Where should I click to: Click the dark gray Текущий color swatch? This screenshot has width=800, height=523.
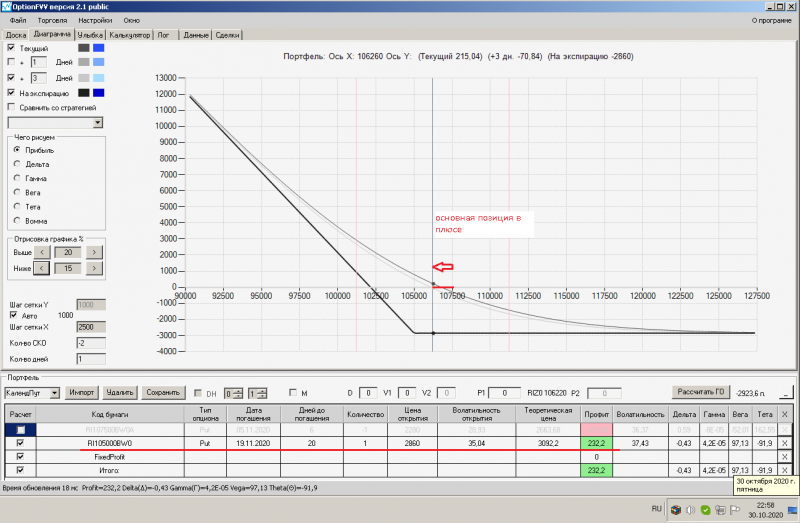click(x=84, y=47)
